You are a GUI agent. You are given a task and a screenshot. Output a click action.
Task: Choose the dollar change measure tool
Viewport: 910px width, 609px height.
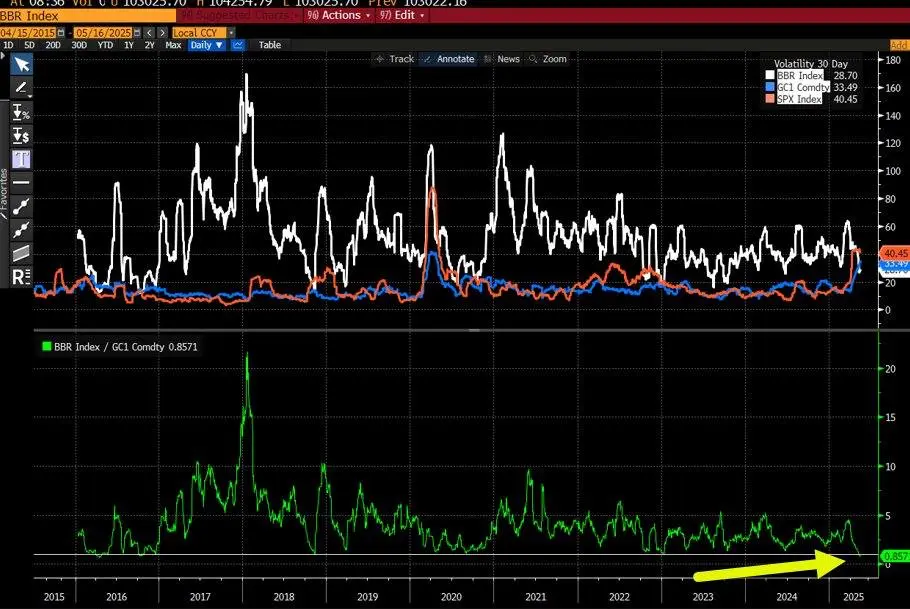21,135
